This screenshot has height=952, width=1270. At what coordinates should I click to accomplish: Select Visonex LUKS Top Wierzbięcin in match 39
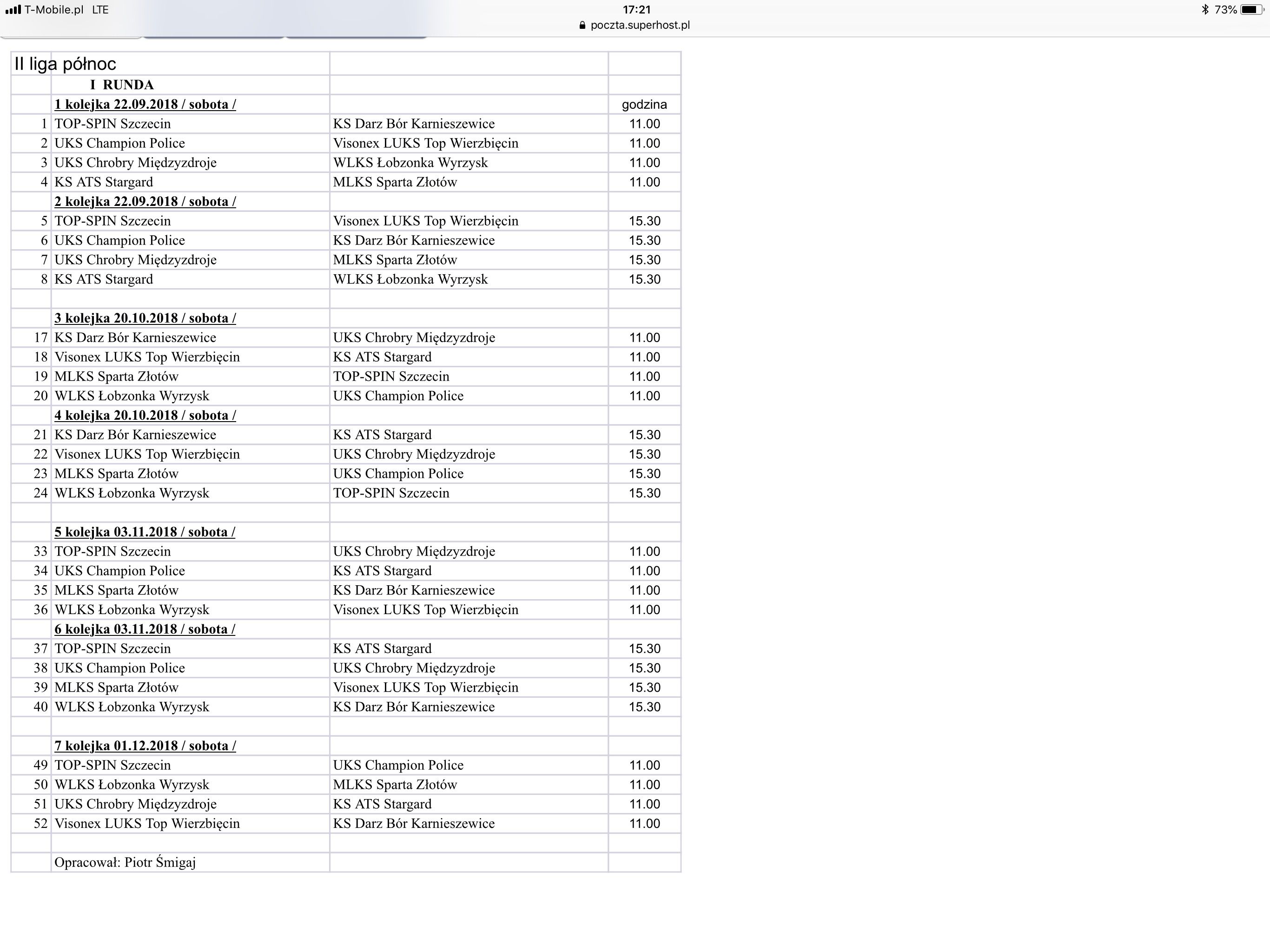pyautogui.click(x=425, y=688)
